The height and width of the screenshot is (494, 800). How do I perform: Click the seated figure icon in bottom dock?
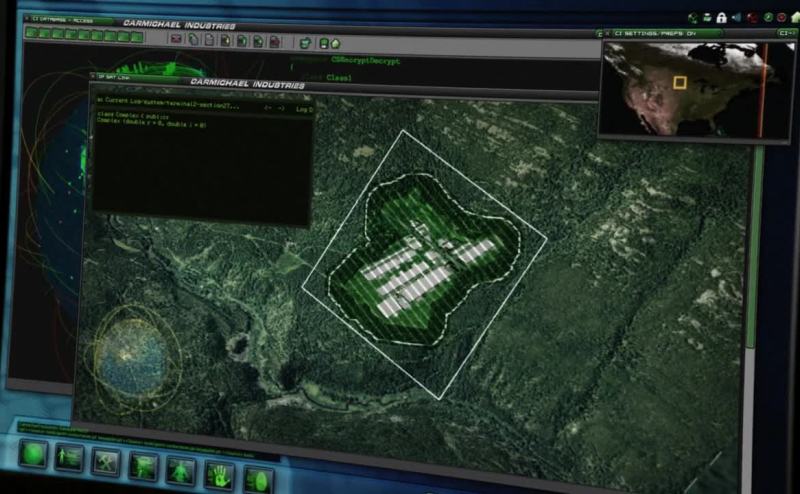(x=181, y=469)
